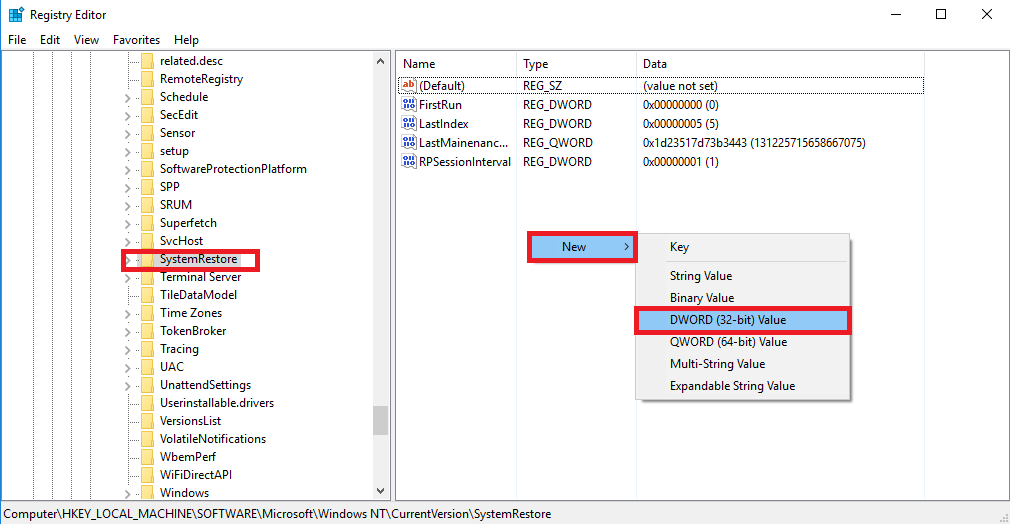This screenshot has width=1010, height=524.
Task: Choose Key from the New submenu
Action: click(743, 247)
